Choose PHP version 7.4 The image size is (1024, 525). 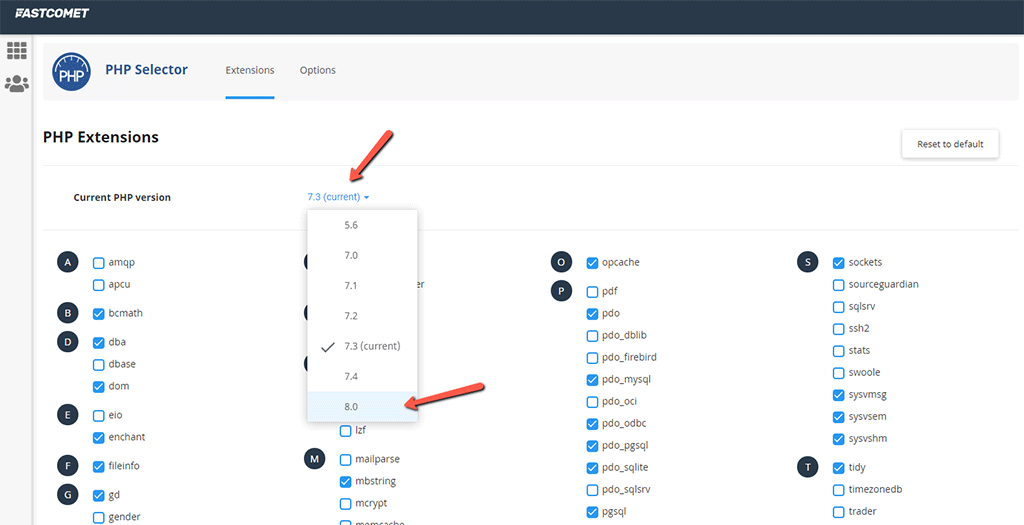(362, 376)
